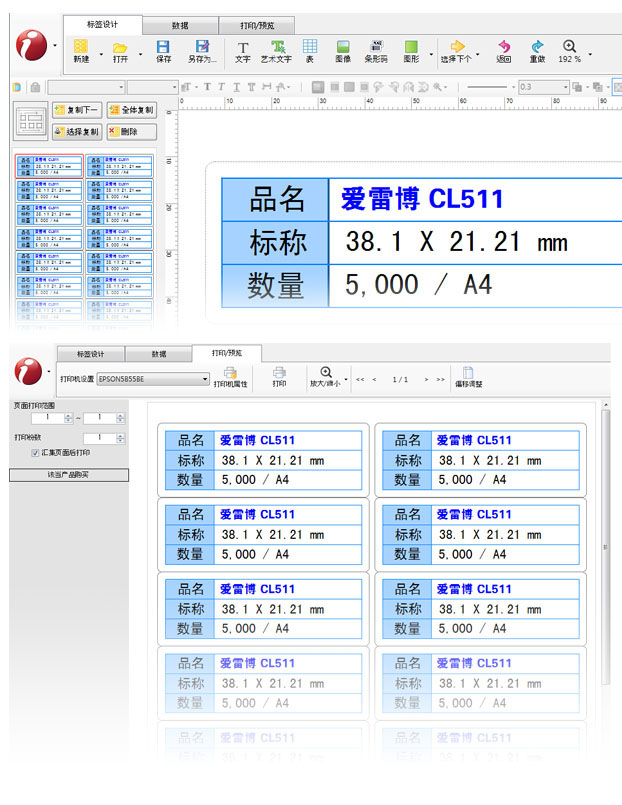Image resolution: width=622 pixels, height=805 pixels.
Task: Click the 放大/缩小 magnifier icon
Action: pyautogui.click(x=326, y=372)
